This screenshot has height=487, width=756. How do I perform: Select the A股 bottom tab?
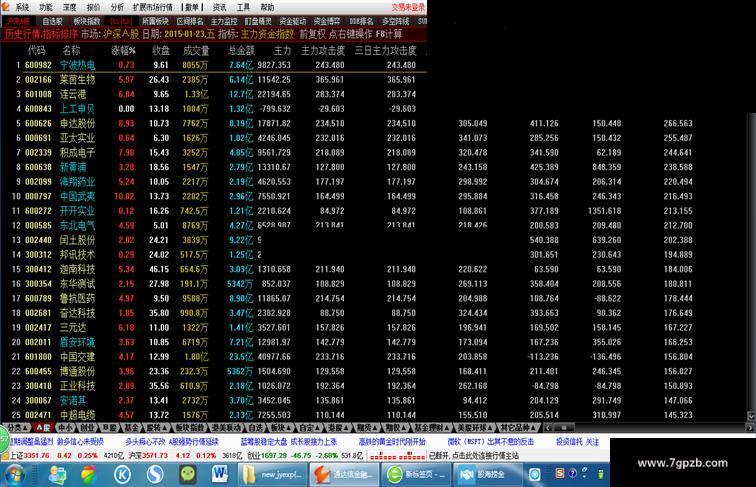pos(43,428)
